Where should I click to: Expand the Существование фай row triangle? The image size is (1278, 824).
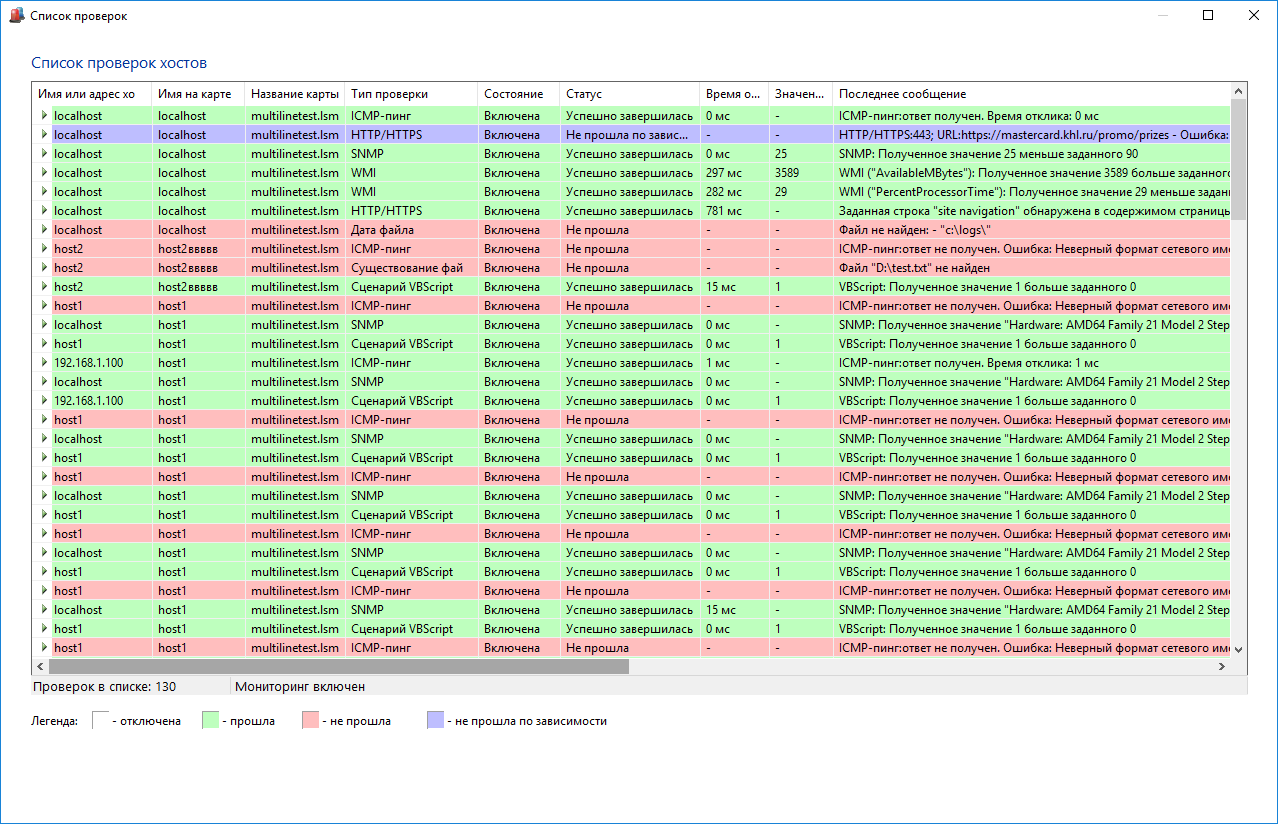pyautogui.click(x=44, y=268)
